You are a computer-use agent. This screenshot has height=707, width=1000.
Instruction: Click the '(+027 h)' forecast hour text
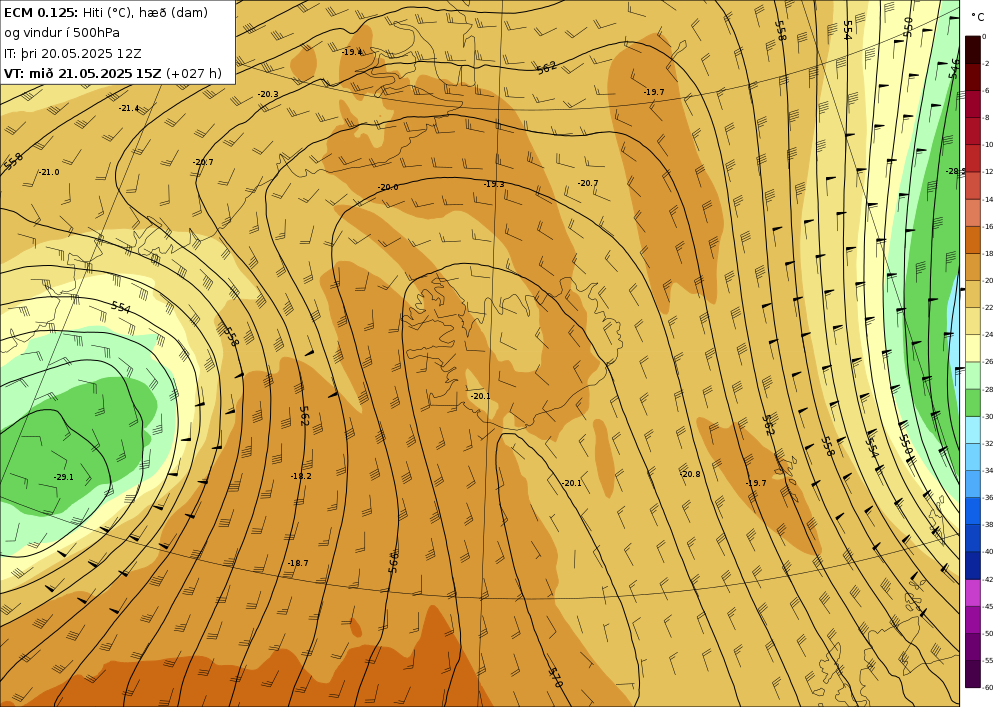point(194,73)
